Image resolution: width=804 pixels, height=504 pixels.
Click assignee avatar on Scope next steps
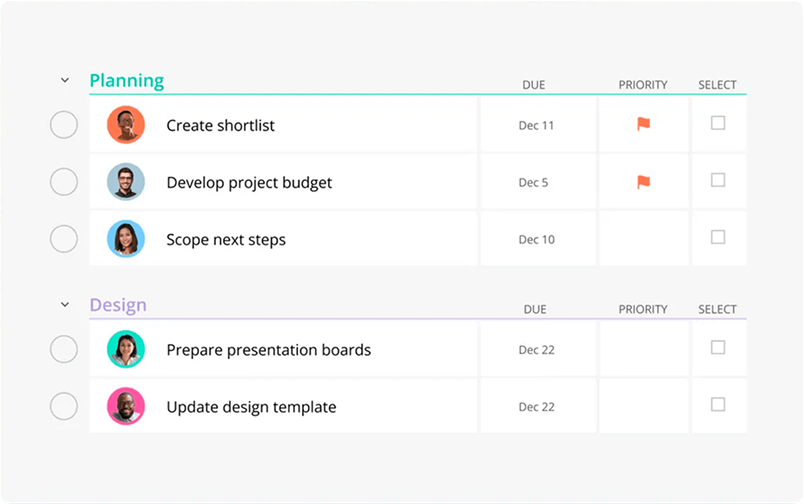point(126,239)
